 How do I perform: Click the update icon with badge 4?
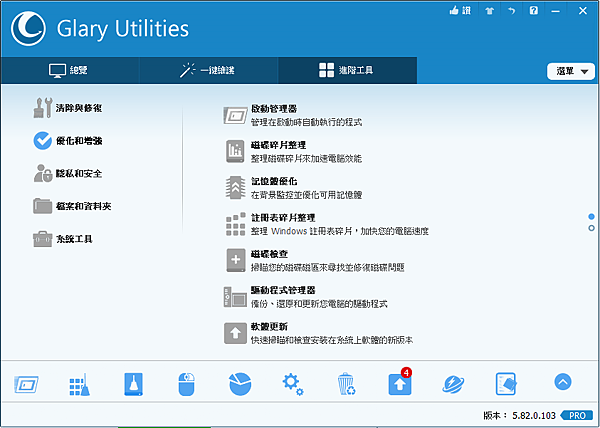(400, 382)
